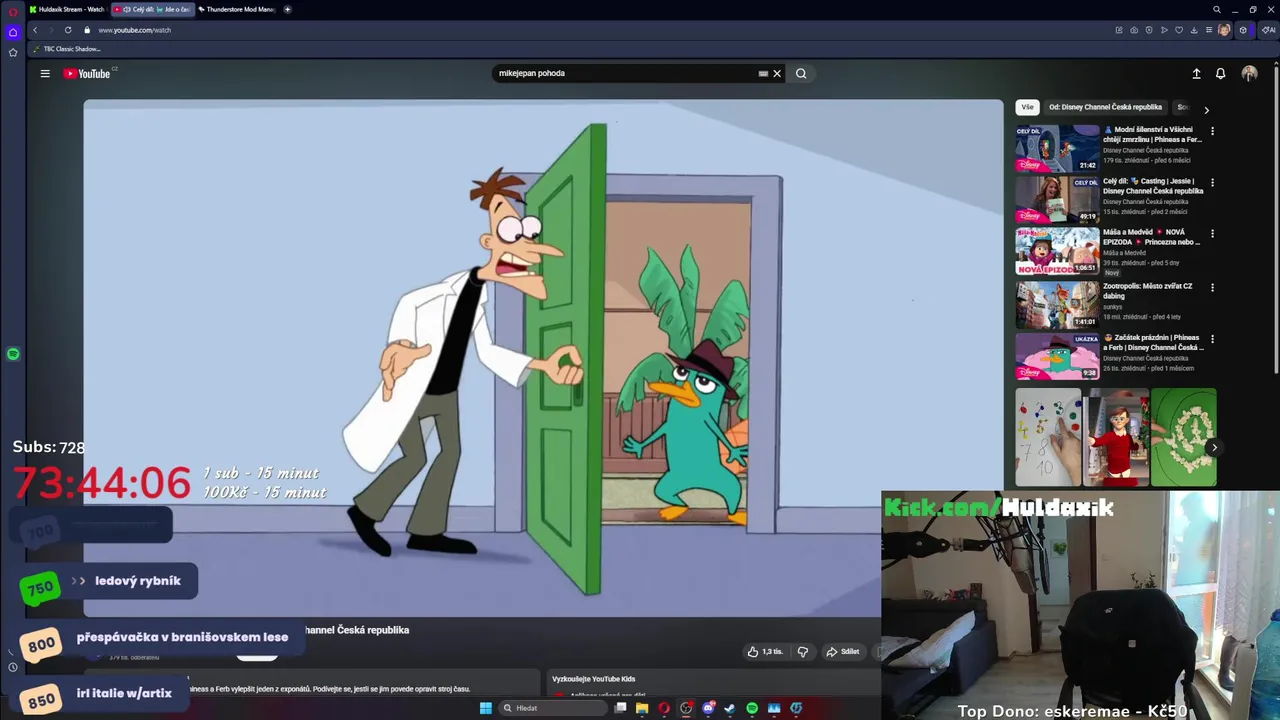This screenshot has width=1280, height=720.
Task: Open File Explorer from taskbar
Action: pyautogui.click(x=642, y=708)
